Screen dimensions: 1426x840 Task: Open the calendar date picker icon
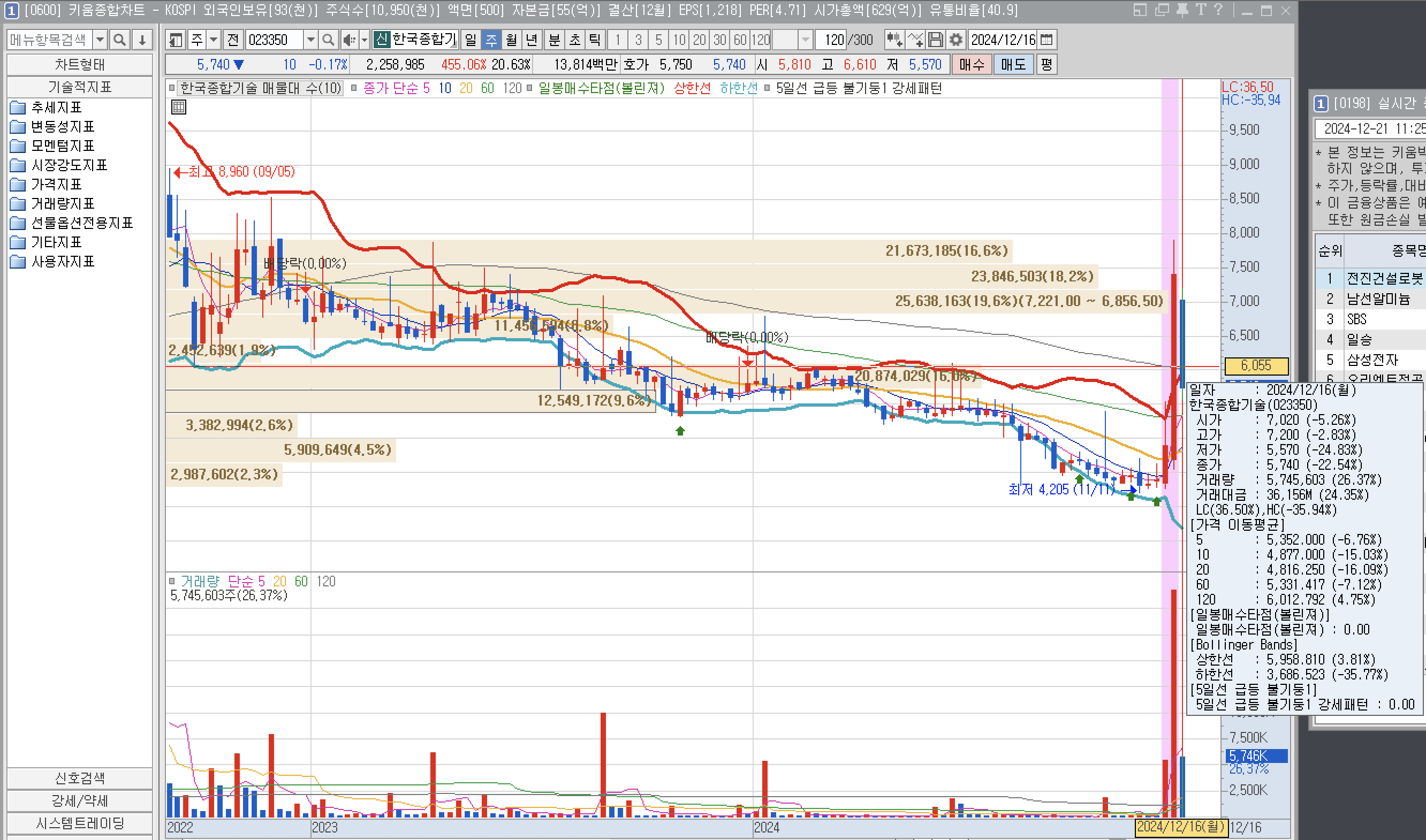[x=1046, y=40]
